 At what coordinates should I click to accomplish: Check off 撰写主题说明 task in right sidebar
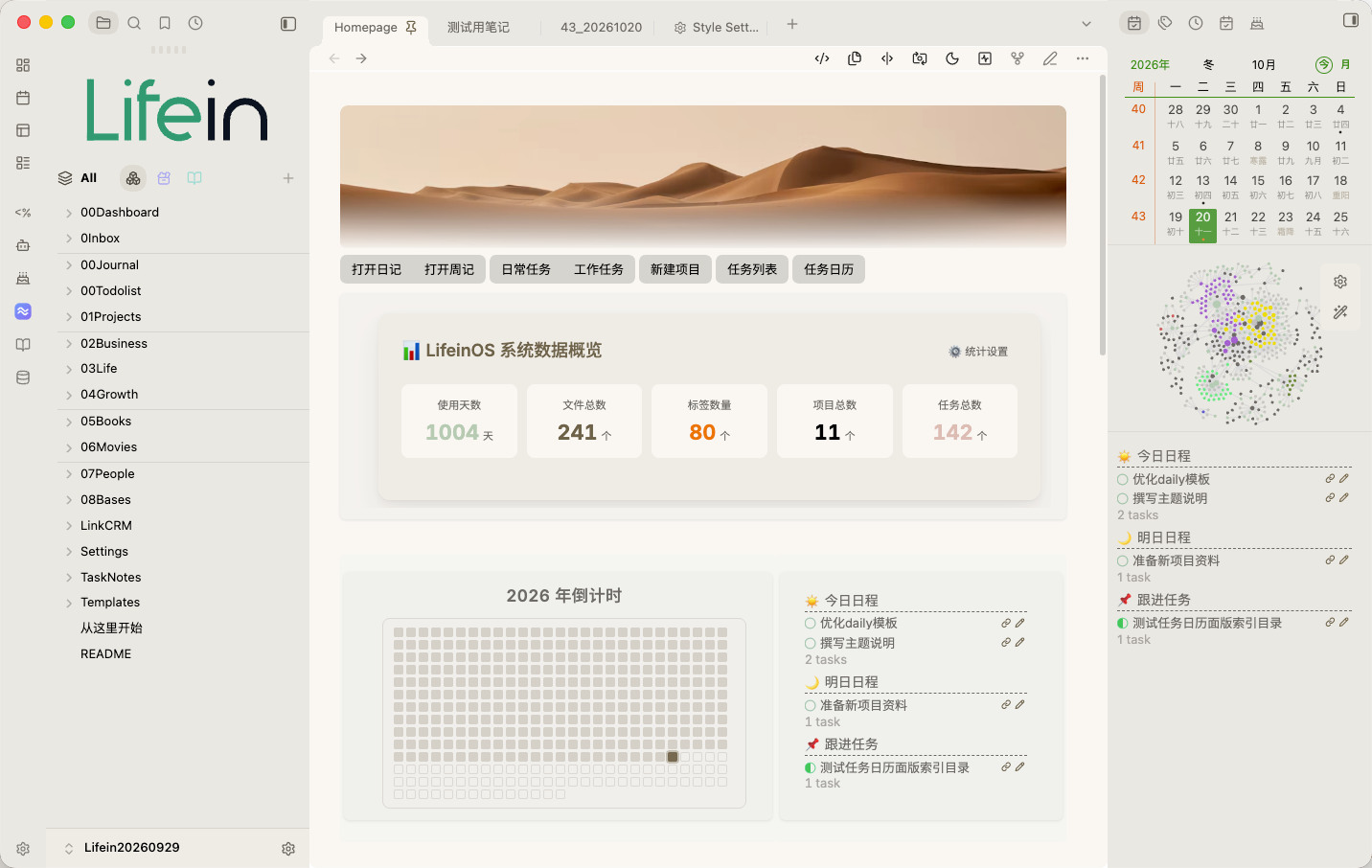(x=1123, y=498)
